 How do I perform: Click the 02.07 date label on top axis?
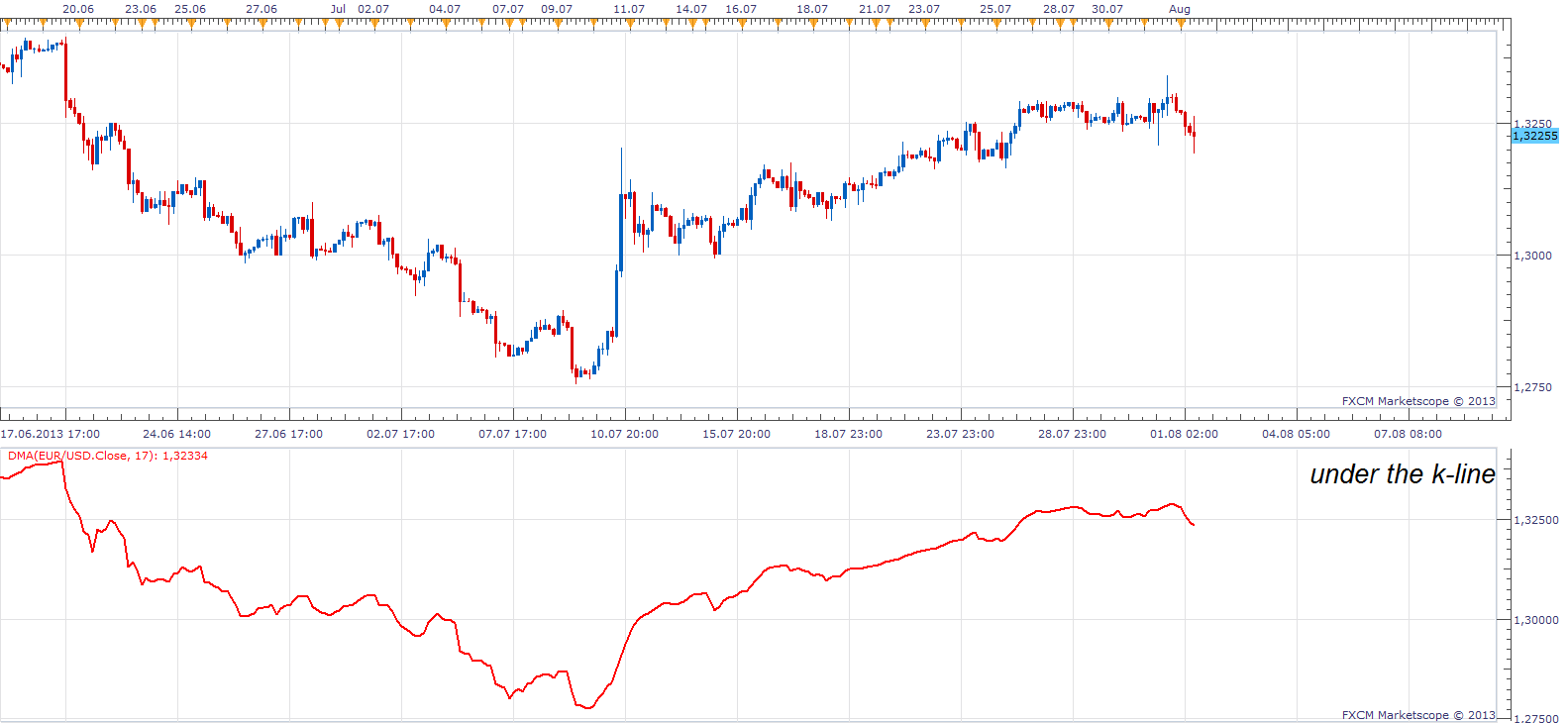click(x=373, y=9)
